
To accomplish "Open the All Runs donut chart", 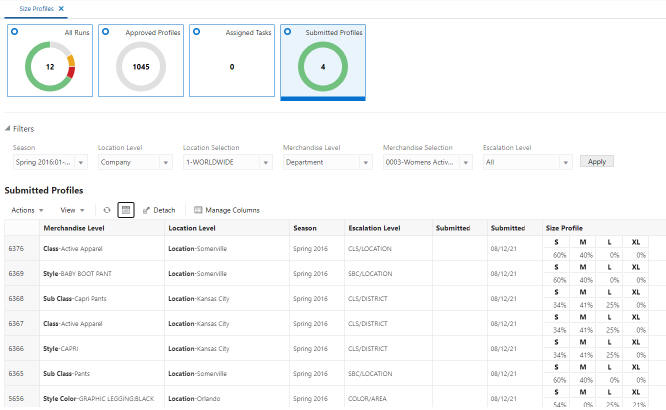I will coord(50,66).
